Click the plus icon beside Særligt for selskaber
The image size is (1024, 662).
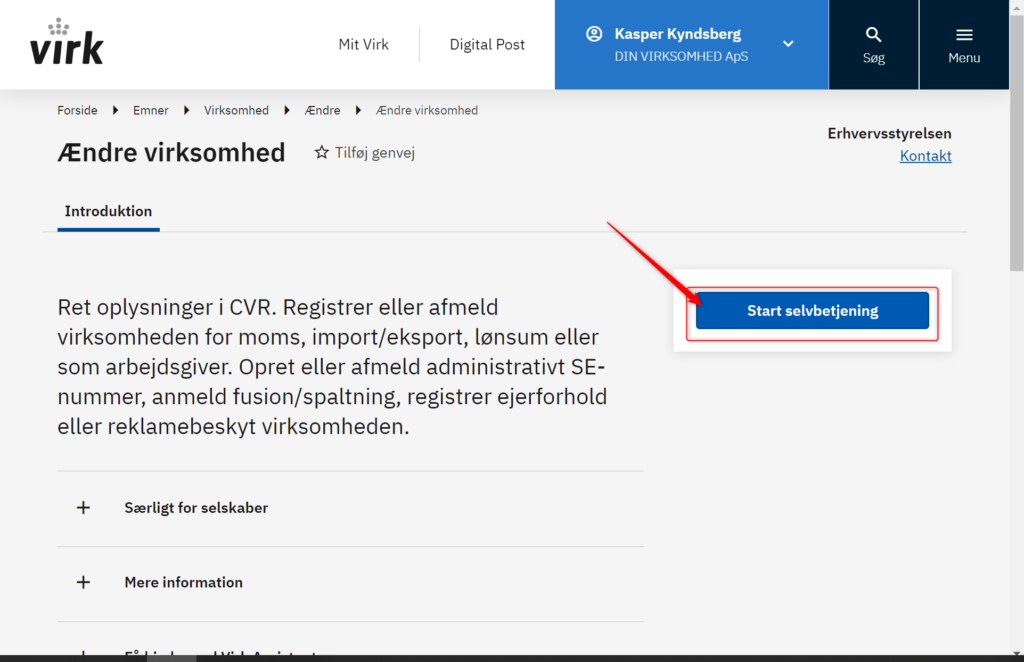[83, 508]
